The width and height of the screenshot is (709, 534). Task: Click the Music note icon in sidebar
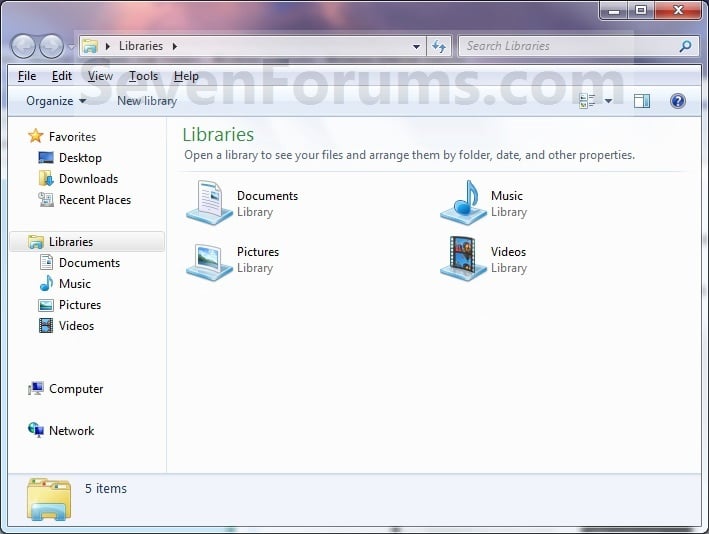tap(46, 283)
